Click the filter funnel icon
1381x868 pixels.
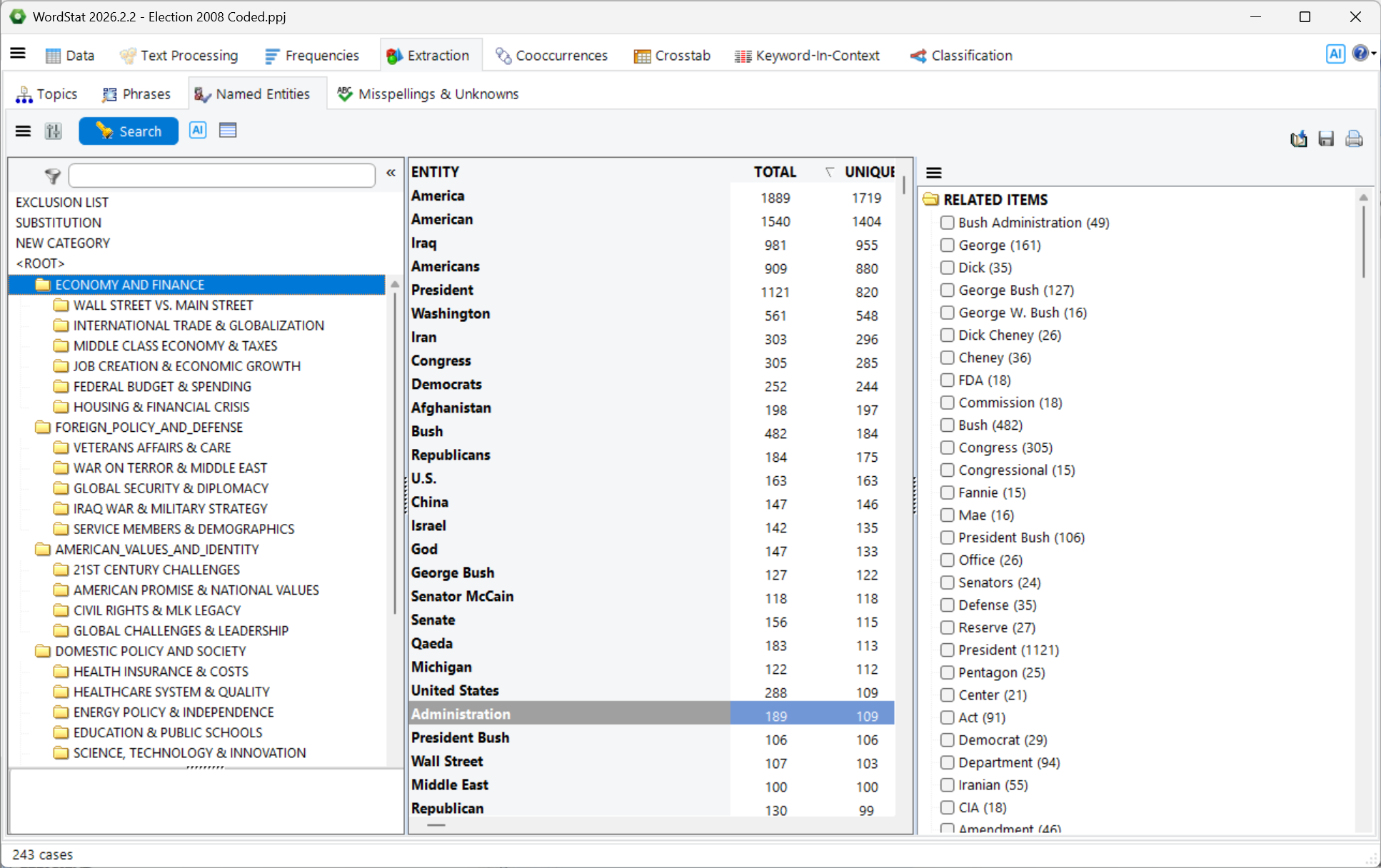pos(52,176)
